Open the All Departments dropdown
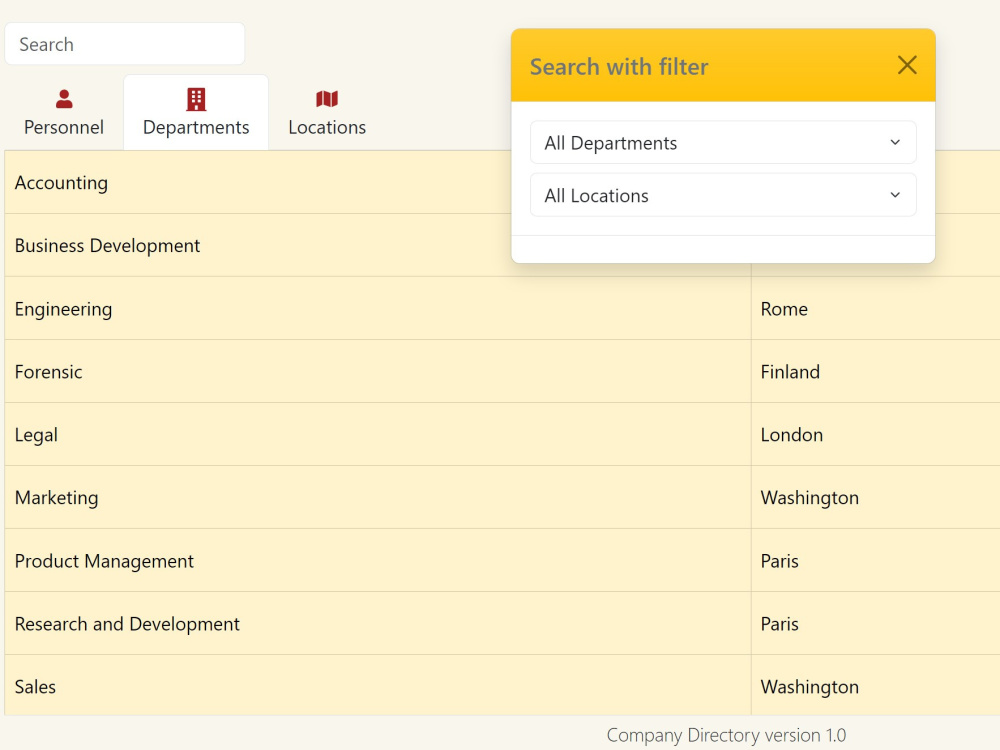 pos(723,143)
